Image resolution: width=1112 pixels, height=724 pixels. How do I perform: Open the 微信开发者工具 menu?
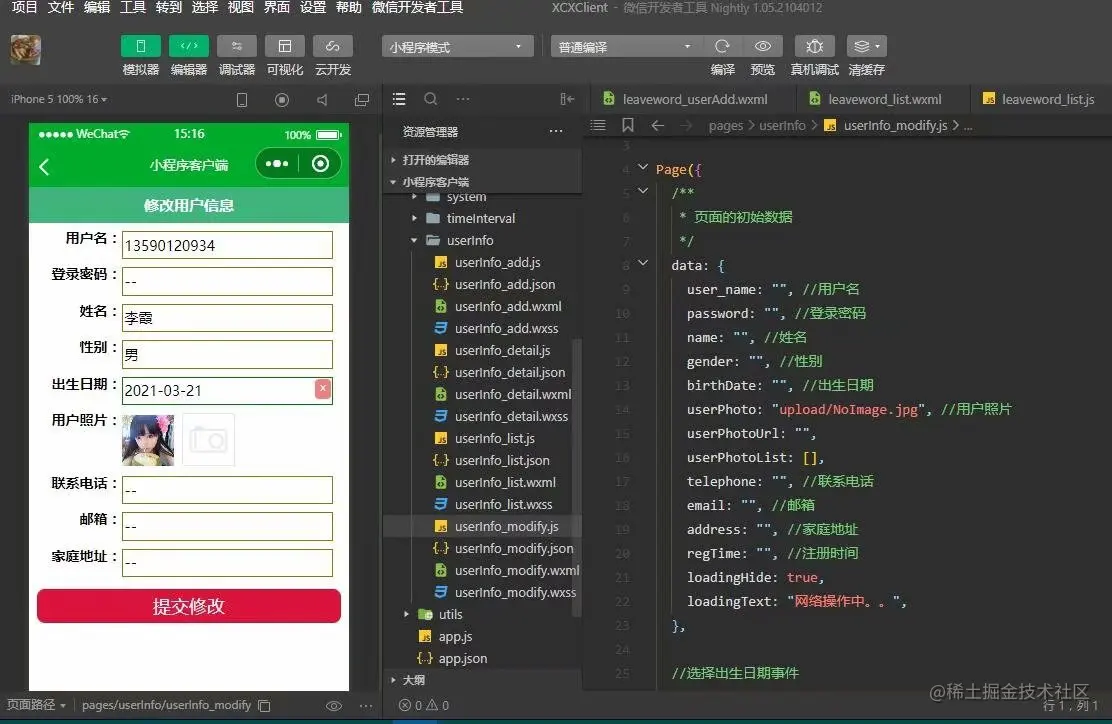(417, 7)
